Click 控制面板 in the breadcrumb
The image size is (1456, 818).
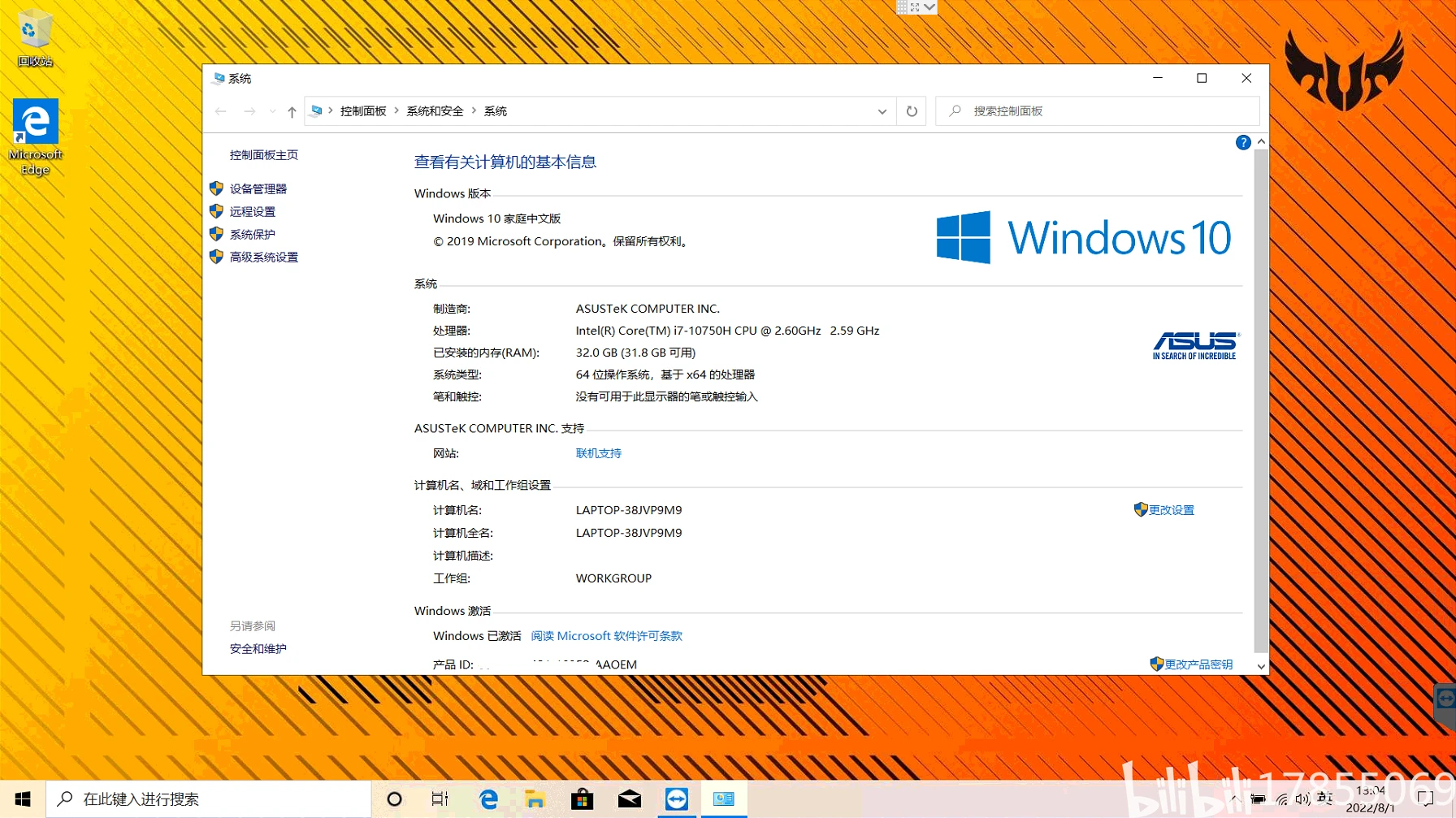[363, 111]
